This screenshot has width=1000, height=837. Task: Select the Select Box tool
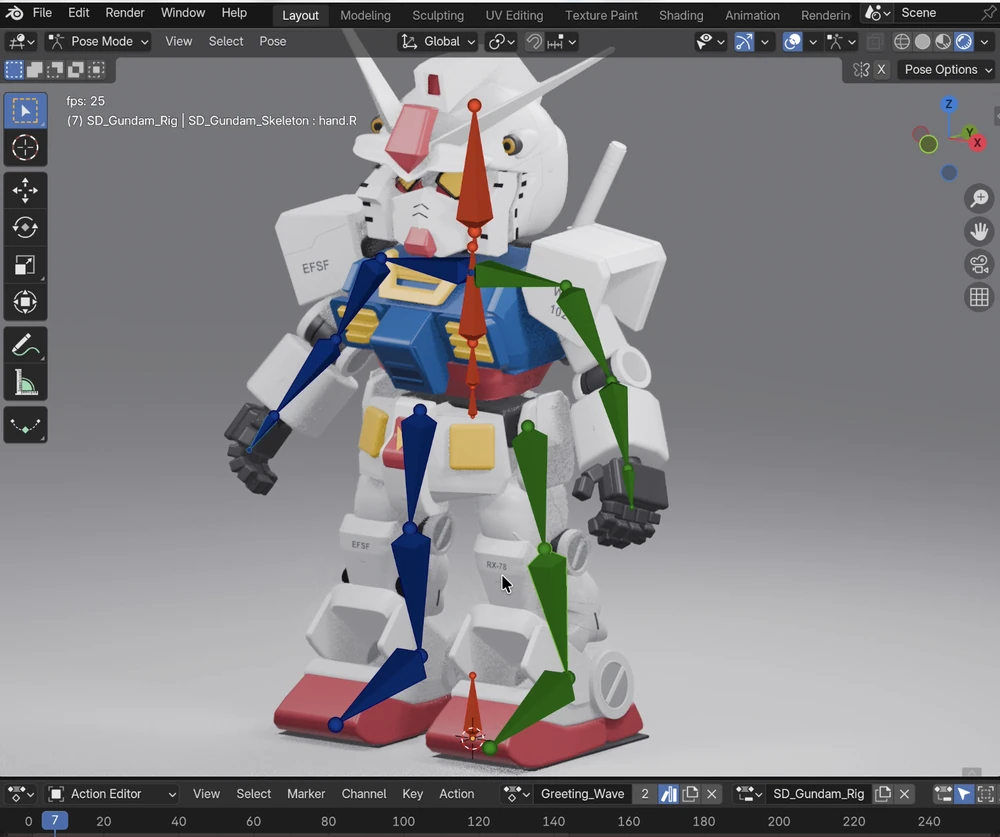point(26,111)
